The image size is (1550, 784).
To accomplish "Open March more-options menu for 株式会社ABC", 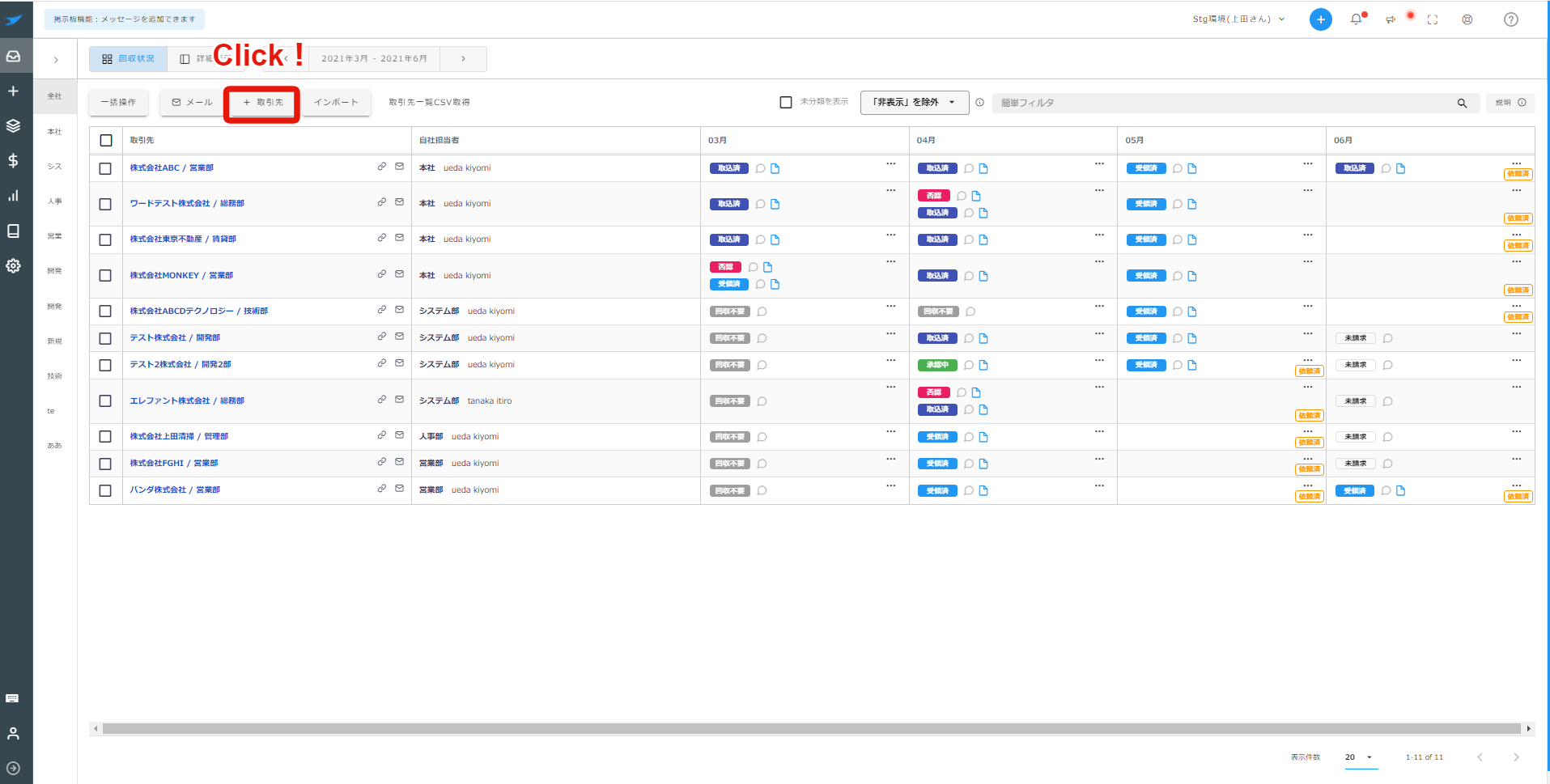I will pyautogui.click(x=890, y=163).
